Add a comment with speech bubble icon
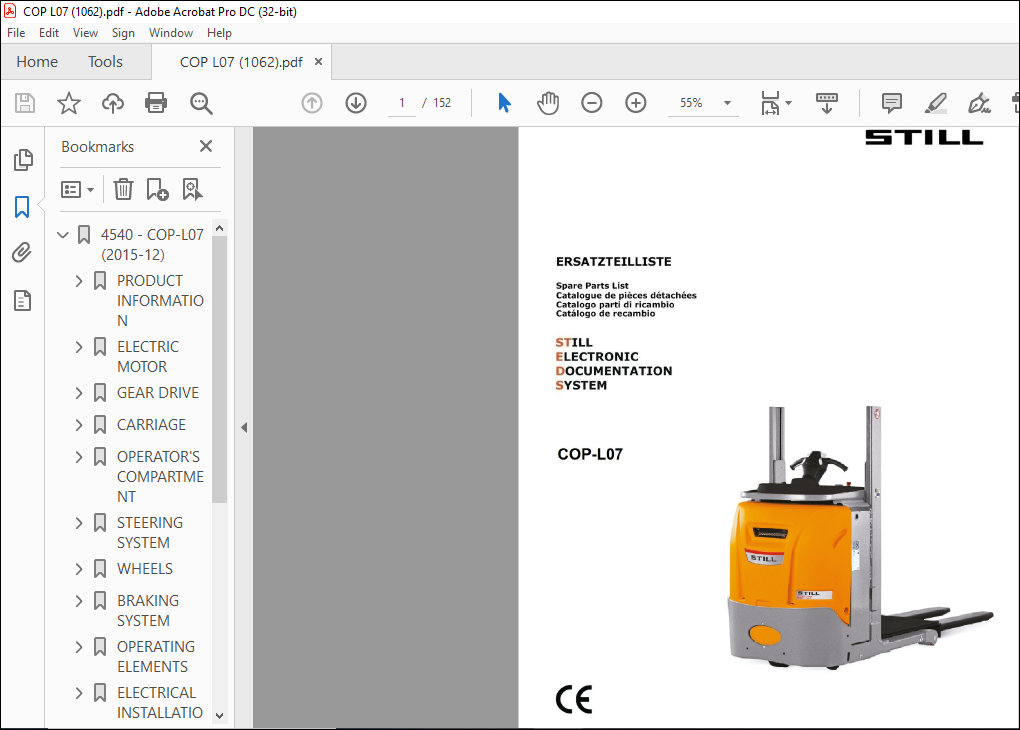Image resolution: width=1020 pixels, height=730 pixels. (x=891, y=103)
